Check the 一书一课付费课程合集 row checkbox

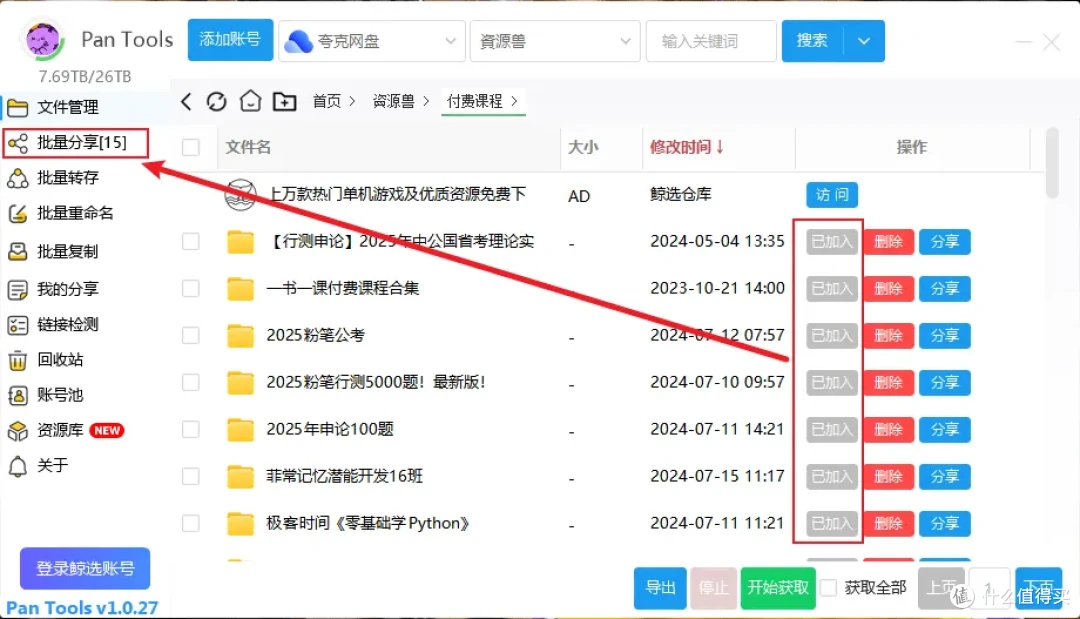191,288
